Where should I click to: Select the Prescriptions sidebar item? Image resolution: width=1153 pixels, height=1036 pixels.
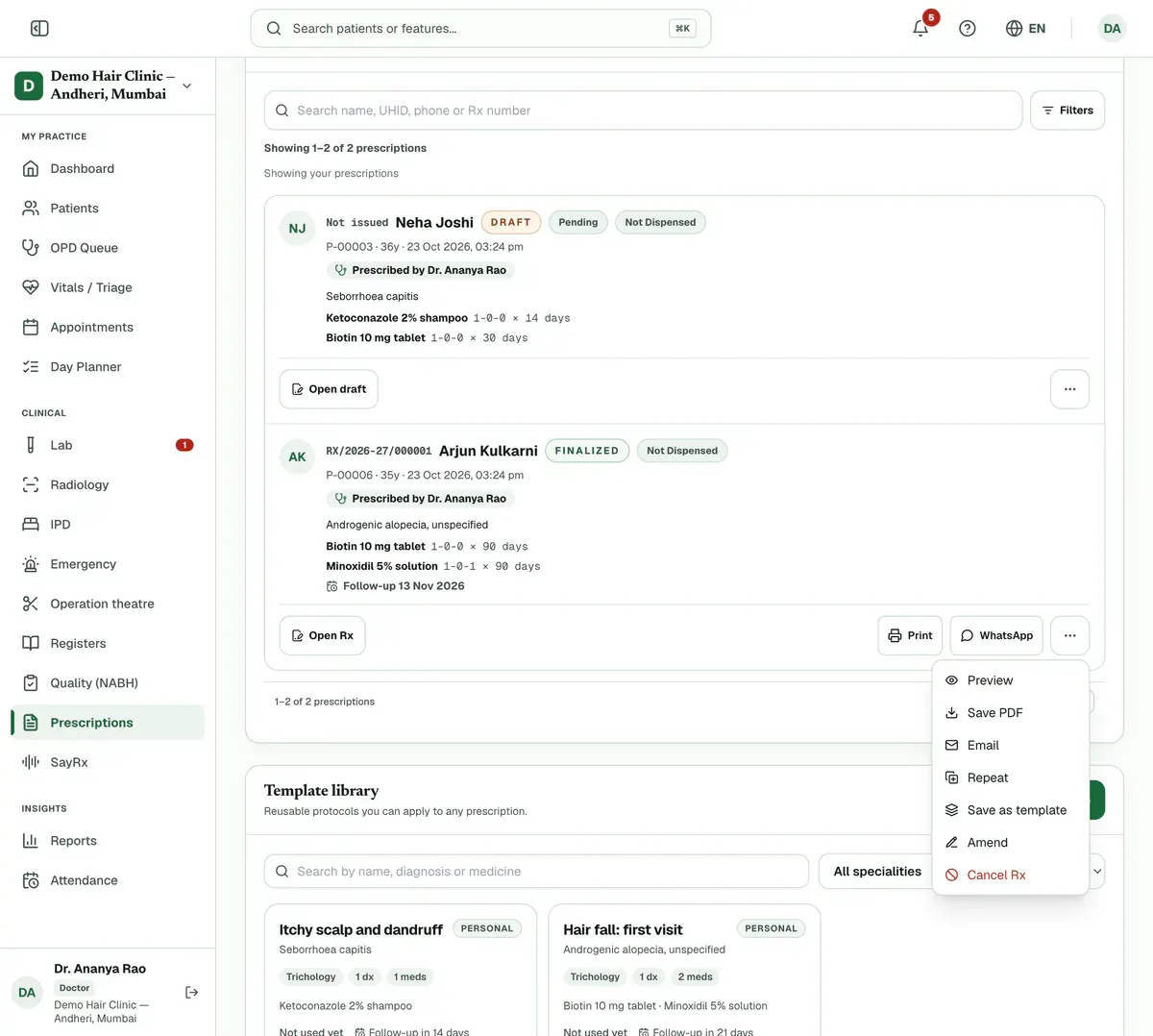[108, 723]
